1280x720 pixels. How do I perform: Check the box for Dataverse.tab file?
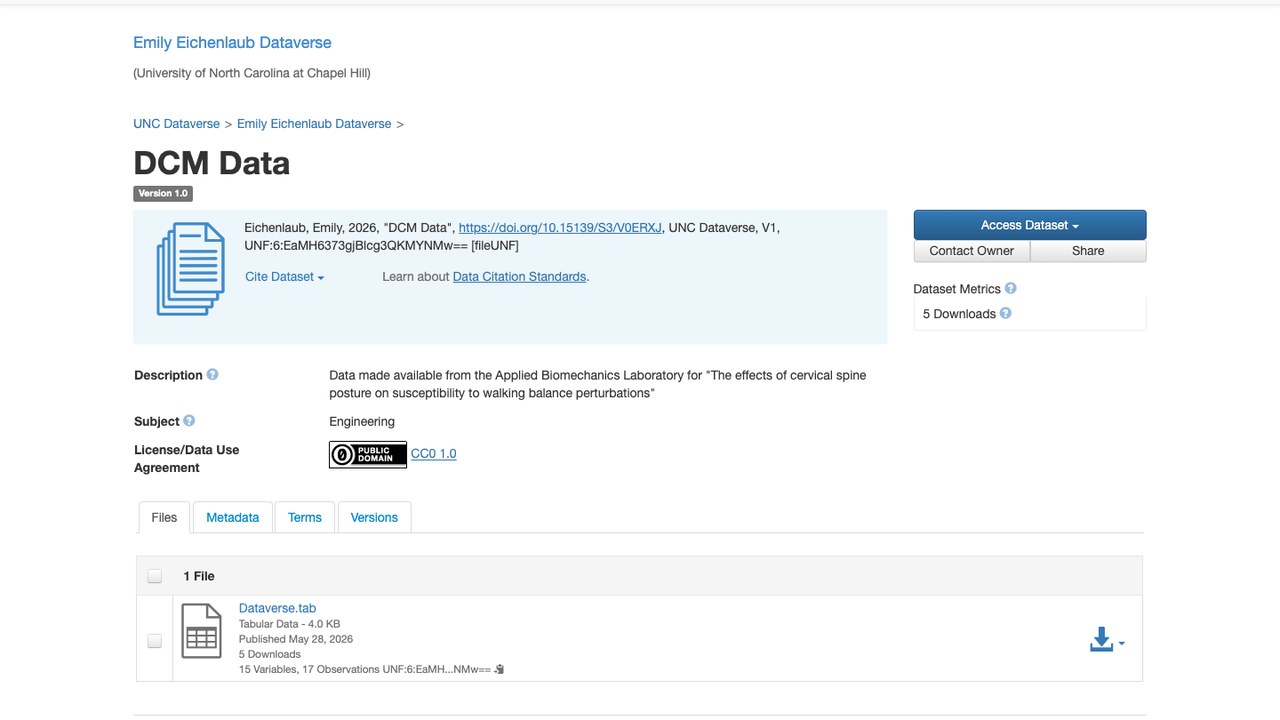(x=154, y=641)
